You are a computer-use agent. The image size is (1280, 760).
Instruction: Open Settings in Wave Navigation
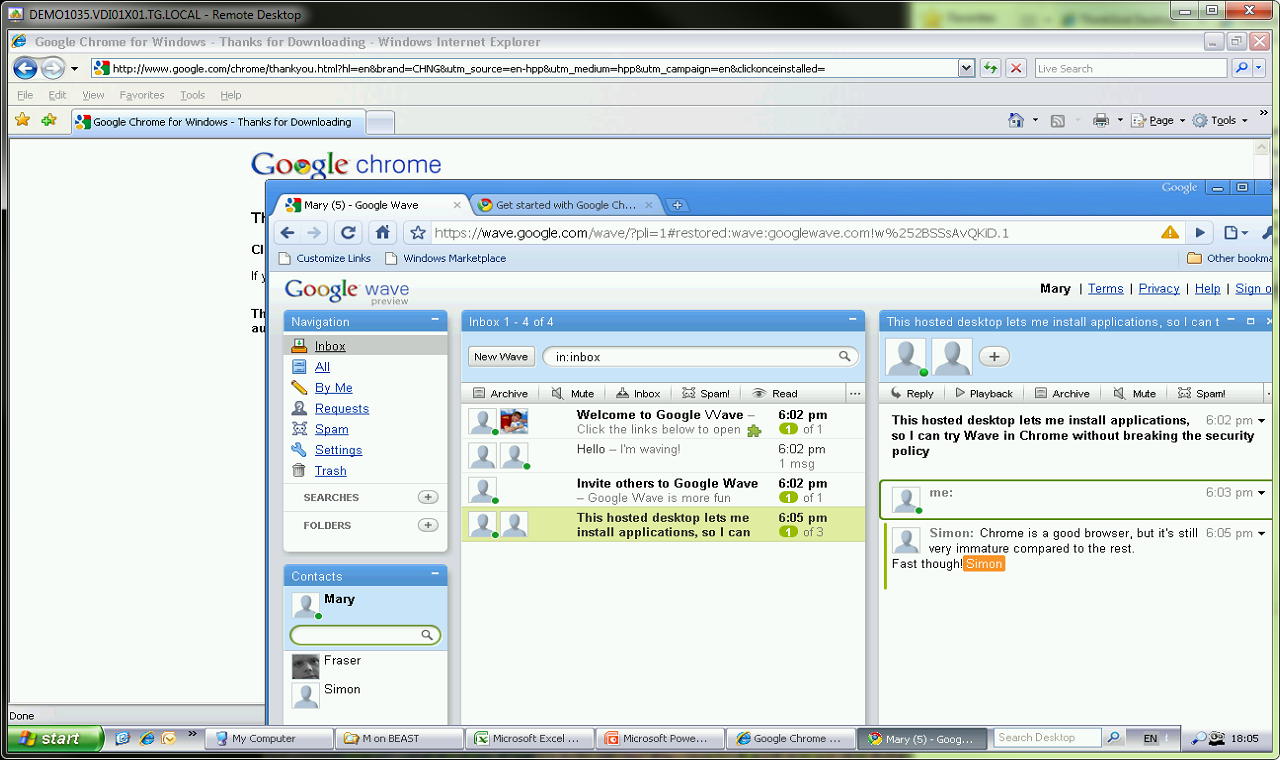[x=339, y=450]
